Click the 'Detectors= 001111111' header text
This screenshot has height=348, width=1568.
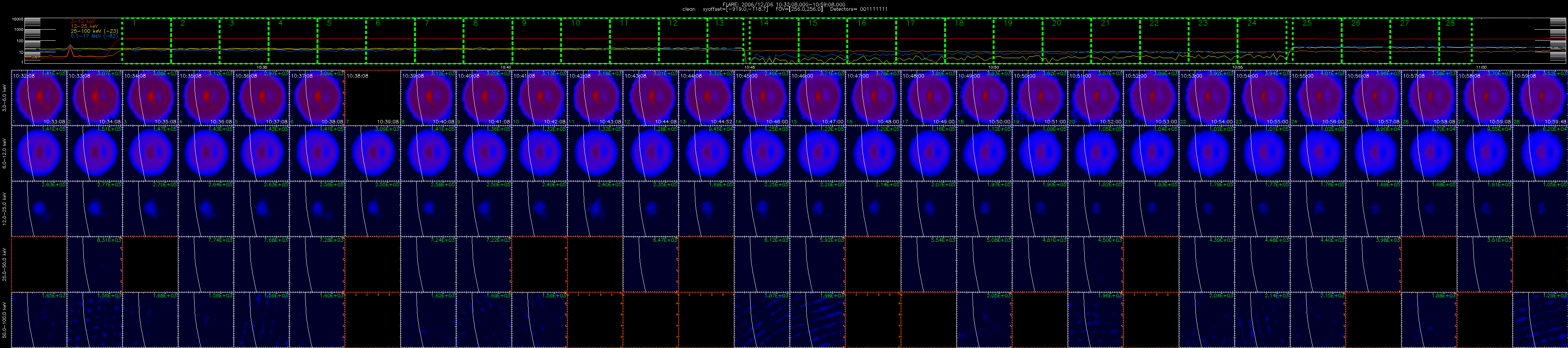pos(858,9)
